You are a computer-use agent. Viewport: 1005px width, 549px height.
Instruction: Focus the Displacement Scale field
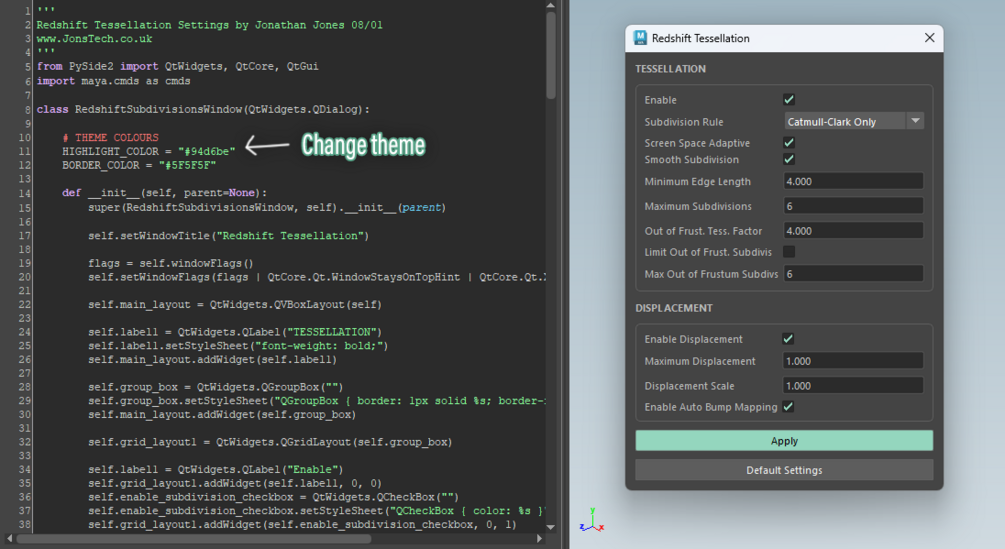pyautogui.click(x=853, y=386)
